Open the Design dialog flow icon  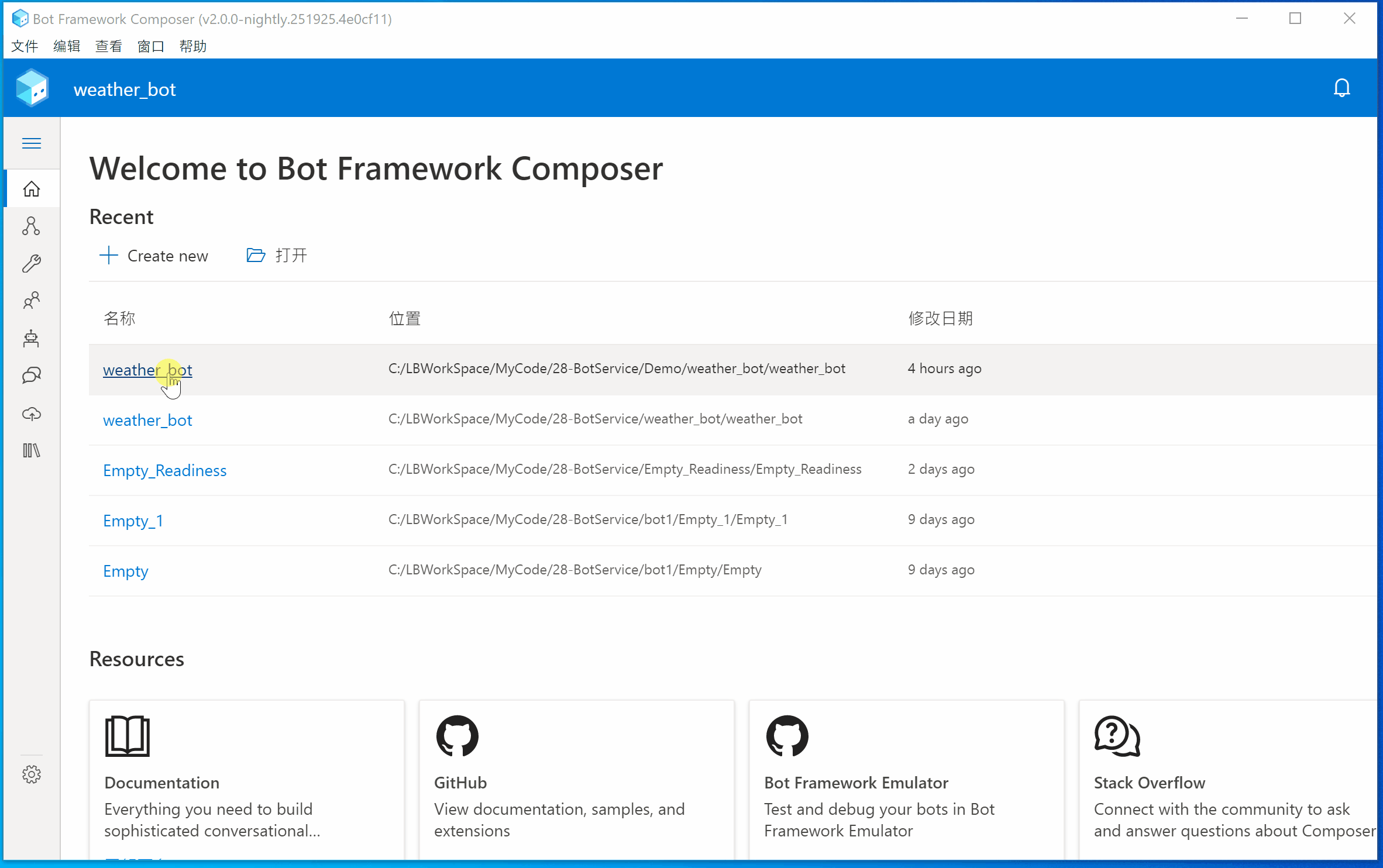32,226
